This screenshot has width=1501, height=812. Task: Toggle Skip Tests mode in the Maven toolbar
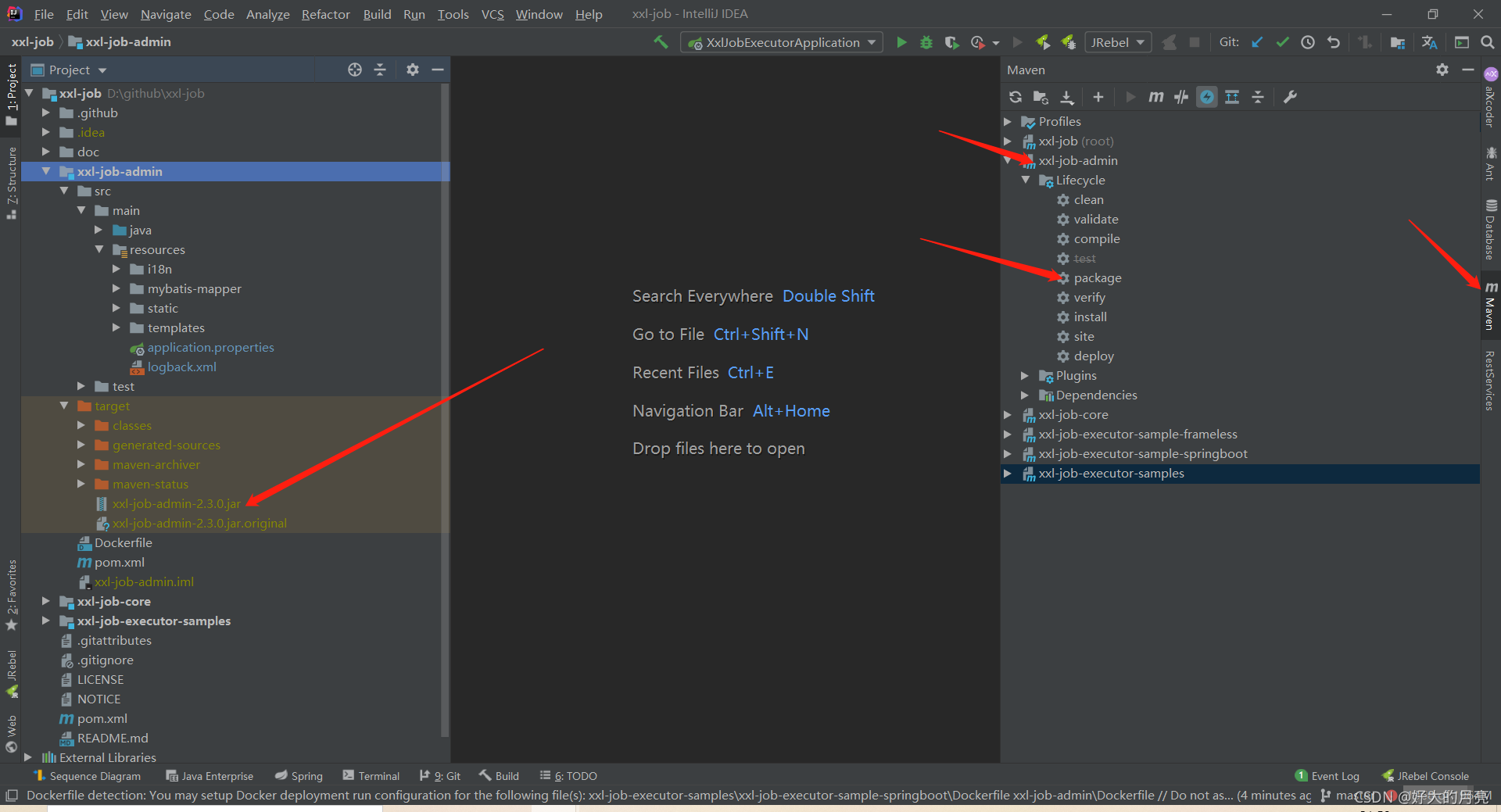point(1207,97)
